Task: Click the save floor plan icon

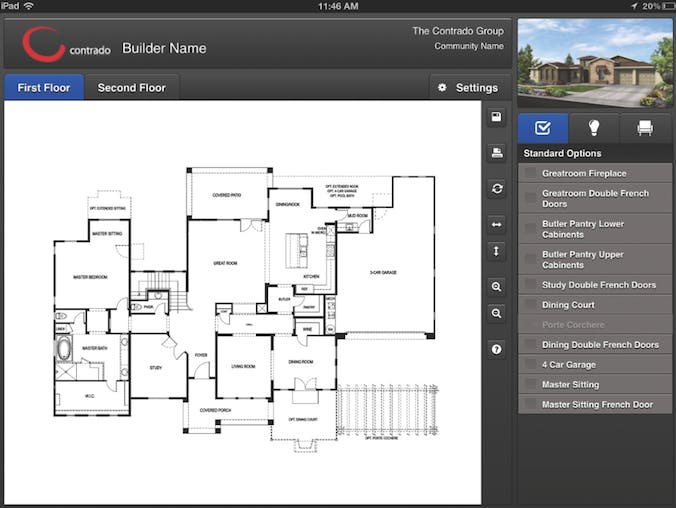Action: (496, 117)
